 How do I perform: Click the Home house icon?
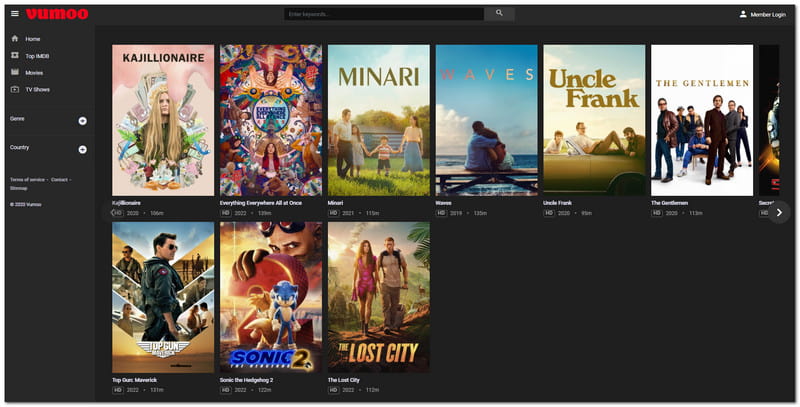pos(15,39)
